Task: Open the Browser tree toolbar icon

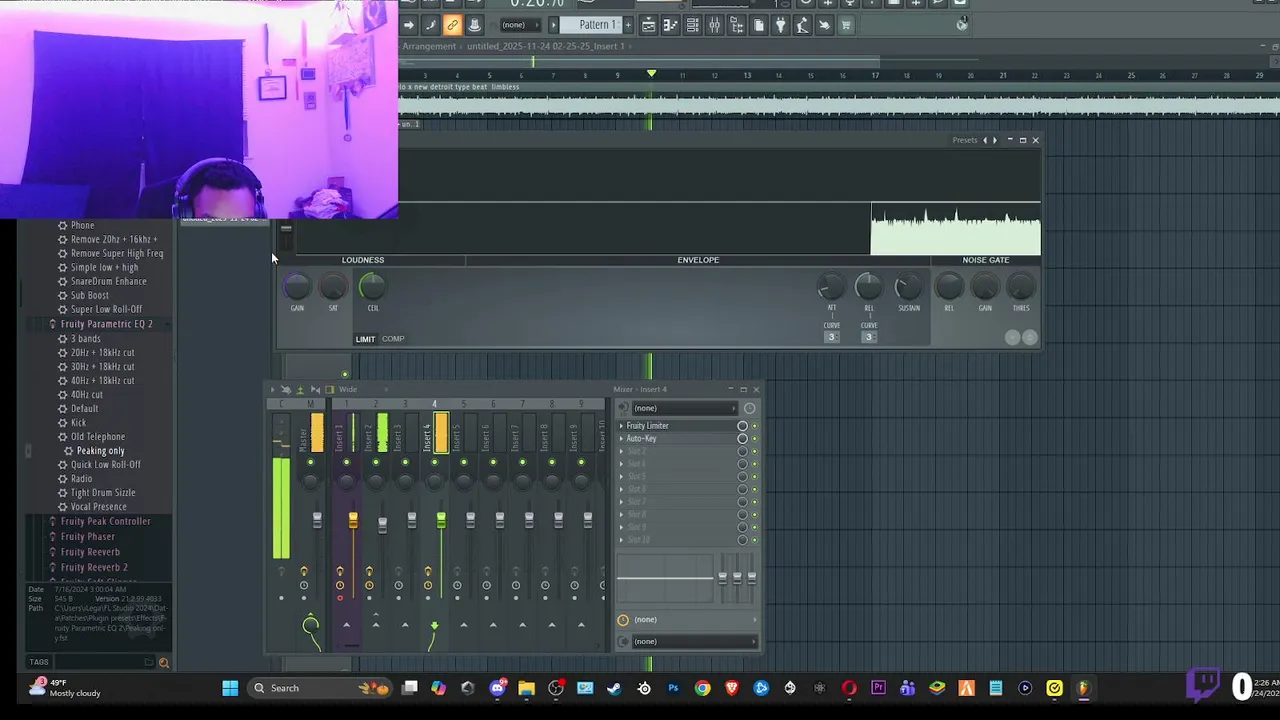Action: click(x=737, y=25)
